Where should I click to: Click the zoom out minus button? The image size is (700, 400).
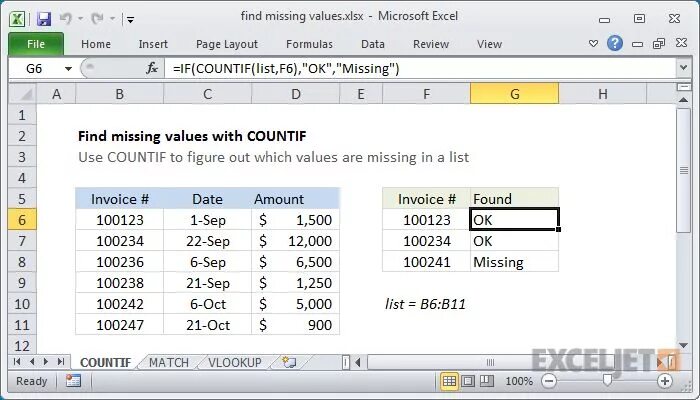[x=549, y=381]
